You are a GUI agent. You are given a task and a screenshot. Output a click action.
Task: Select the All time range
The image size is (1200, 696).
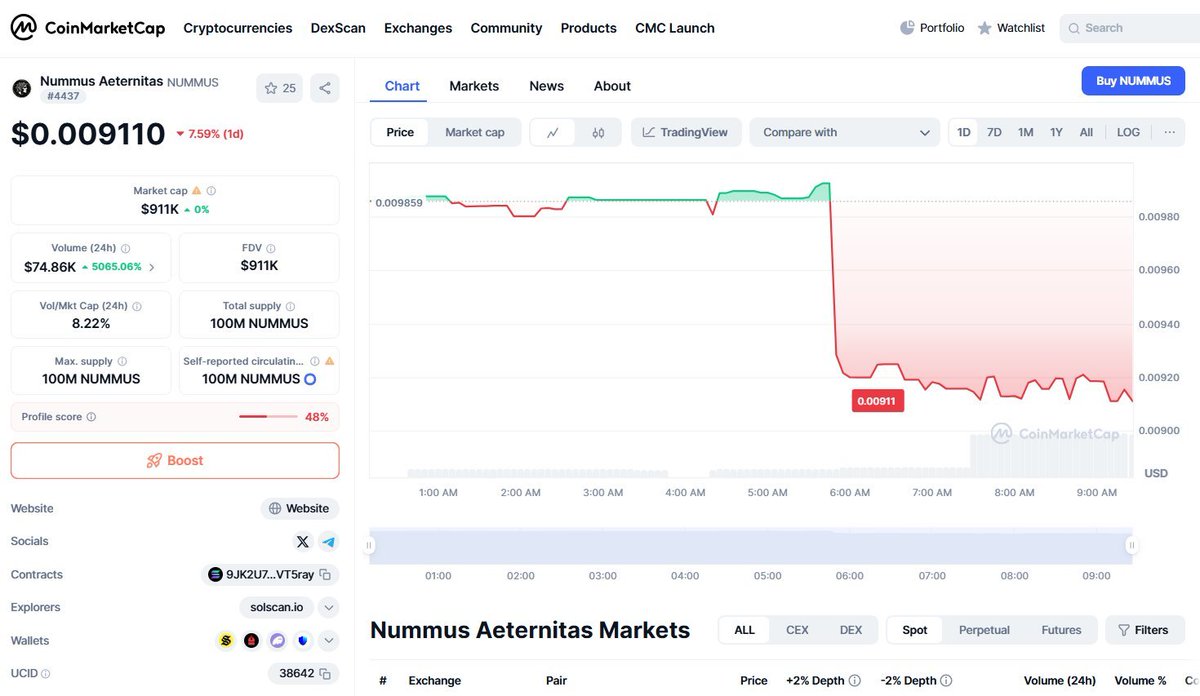pos(1086,132)
